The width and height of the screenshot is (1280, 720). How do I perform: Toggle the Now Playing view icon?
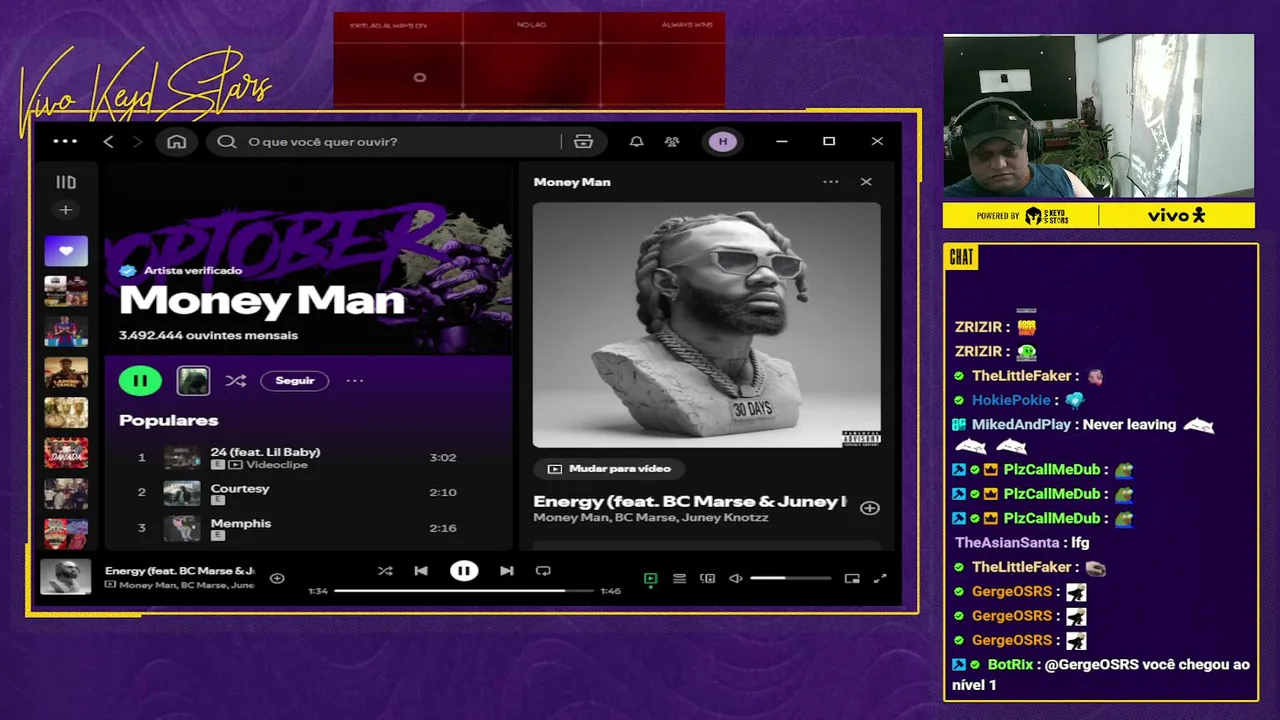click(x=650, y=578)
